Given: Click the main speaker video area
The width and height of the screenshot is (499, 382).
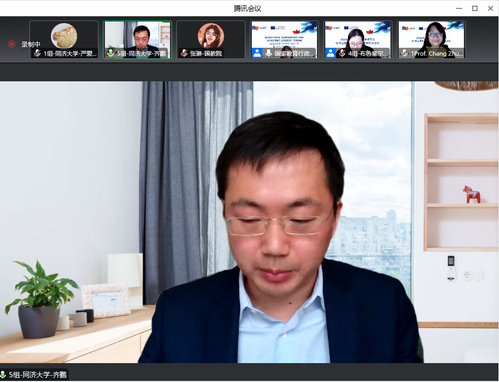Looking at the screenshot, I should [249, 222].
